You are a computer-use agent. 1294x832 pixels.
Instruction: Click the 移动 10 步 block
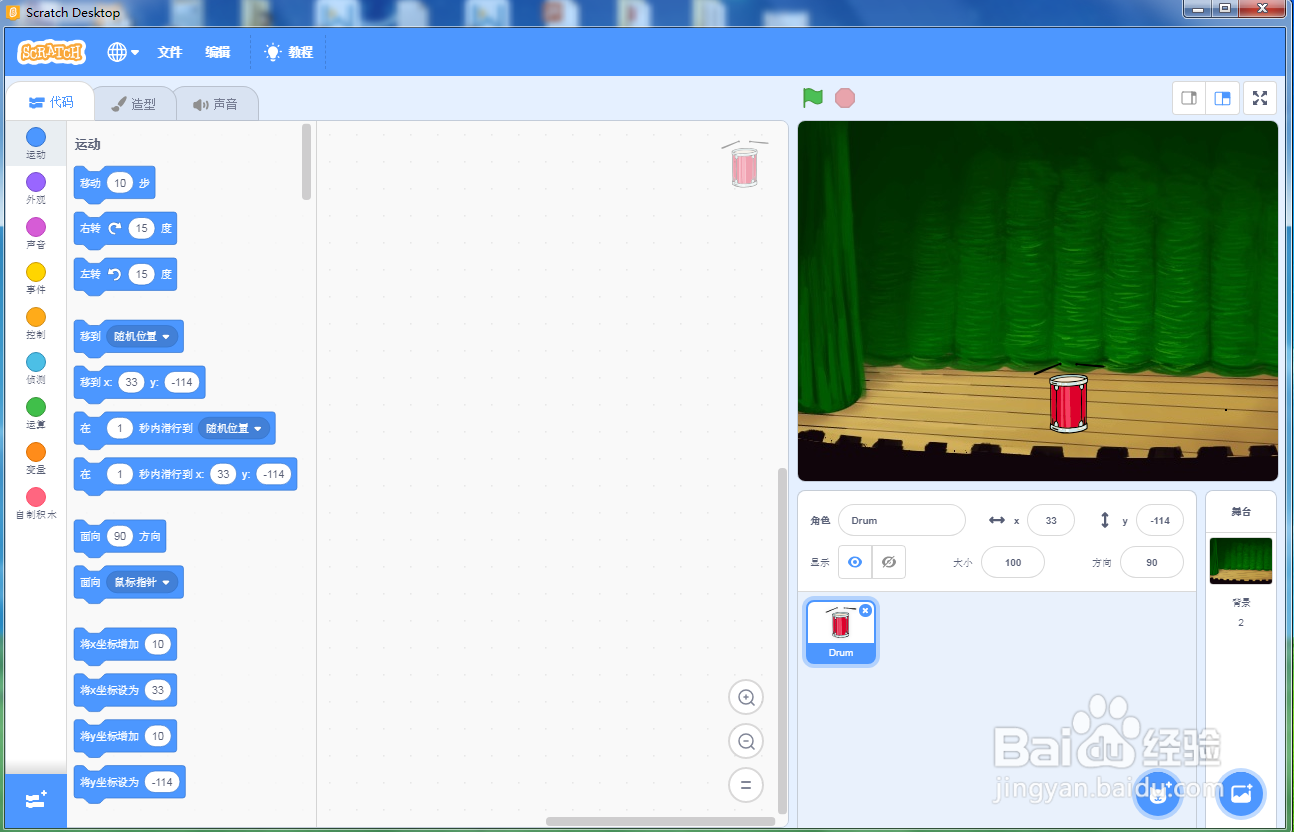114,184
